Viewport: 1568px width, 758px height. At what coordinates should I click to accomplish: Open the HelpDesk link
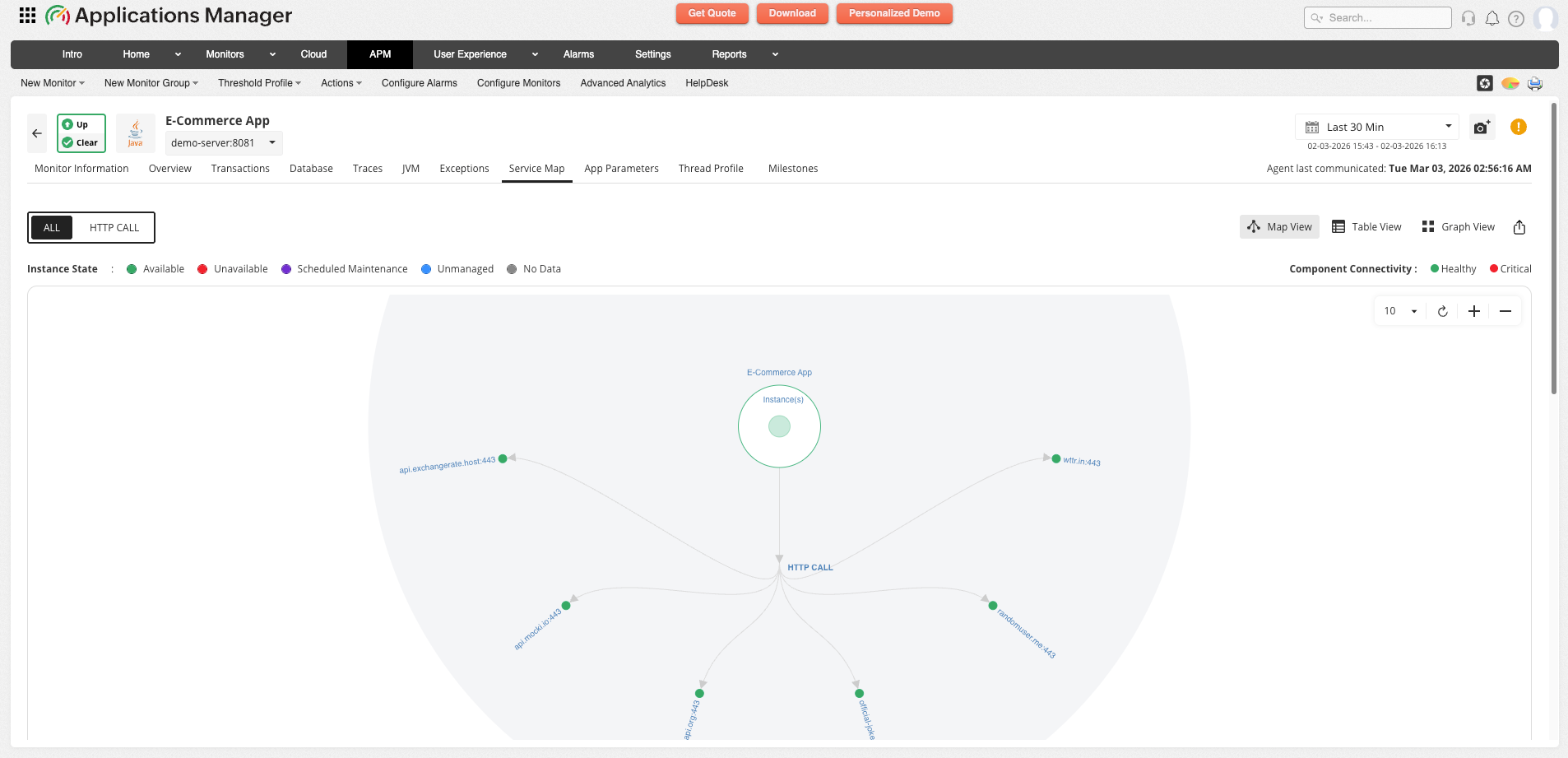click(707, 83)
